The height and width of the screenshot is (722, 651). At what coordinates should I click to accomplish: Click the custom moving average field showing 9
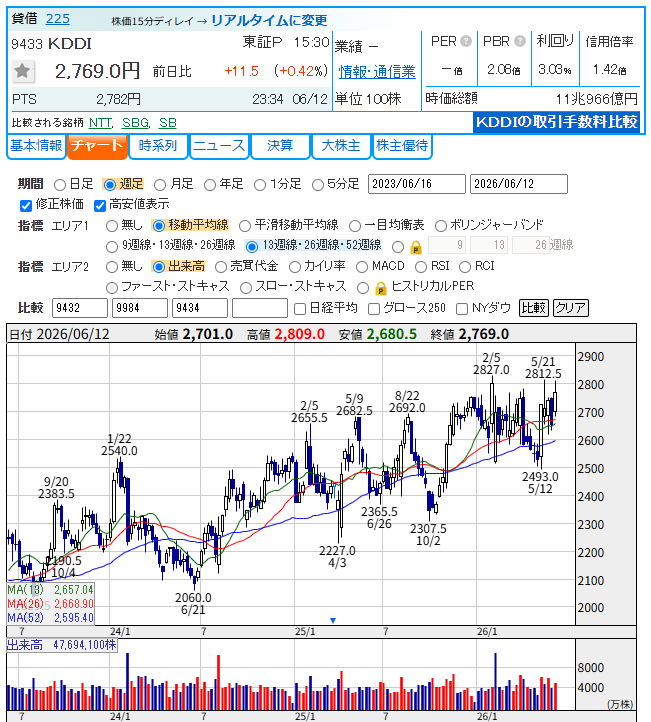coord(447,245)
